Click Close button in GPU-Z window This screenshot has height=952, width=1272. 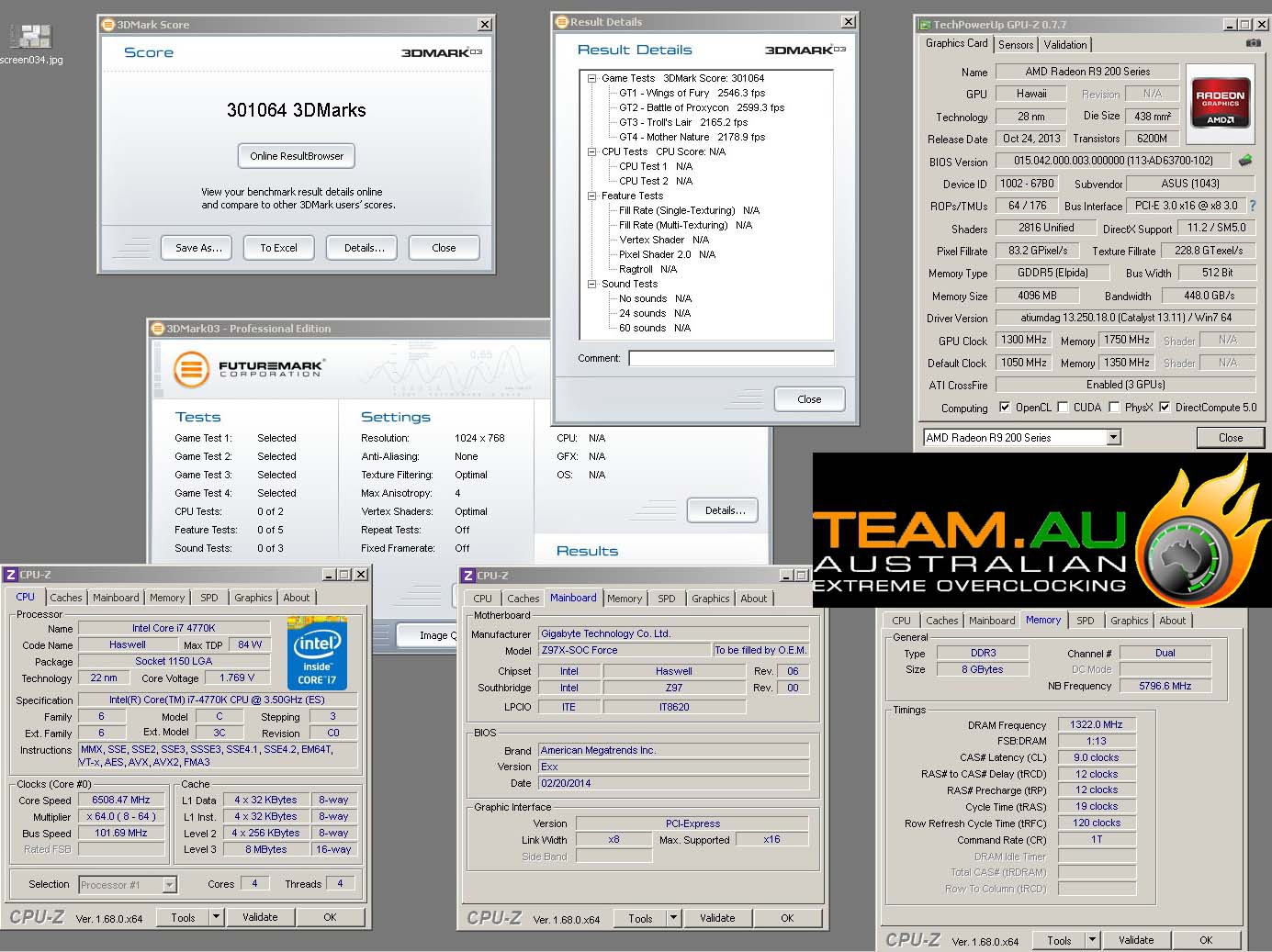(1231, 438)
